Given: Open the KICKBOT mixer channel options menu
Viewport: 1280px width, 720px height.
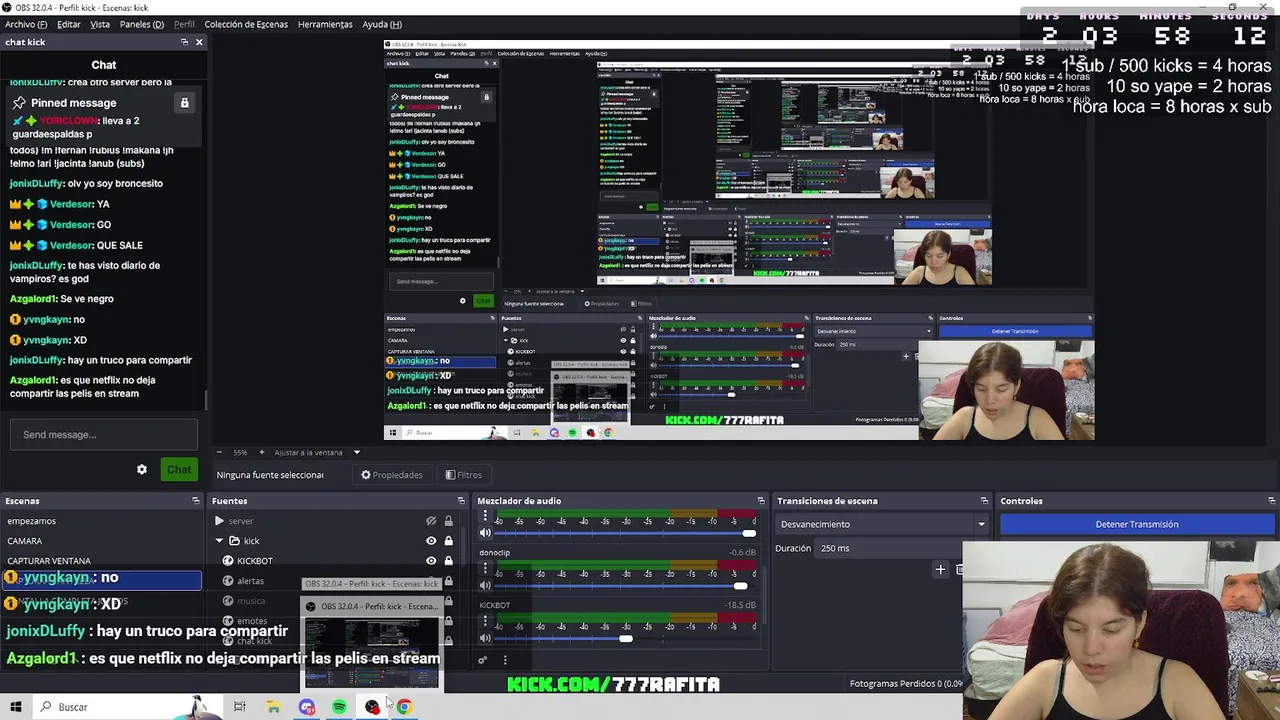Looking at the screenshot, I should [485, 622].
